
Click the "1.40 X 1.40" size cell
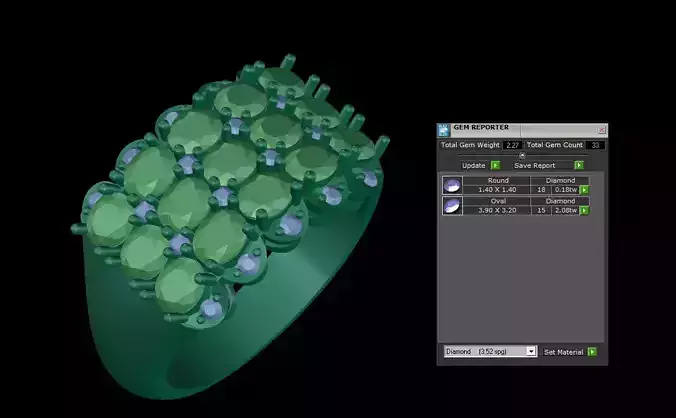pos(497,190)
